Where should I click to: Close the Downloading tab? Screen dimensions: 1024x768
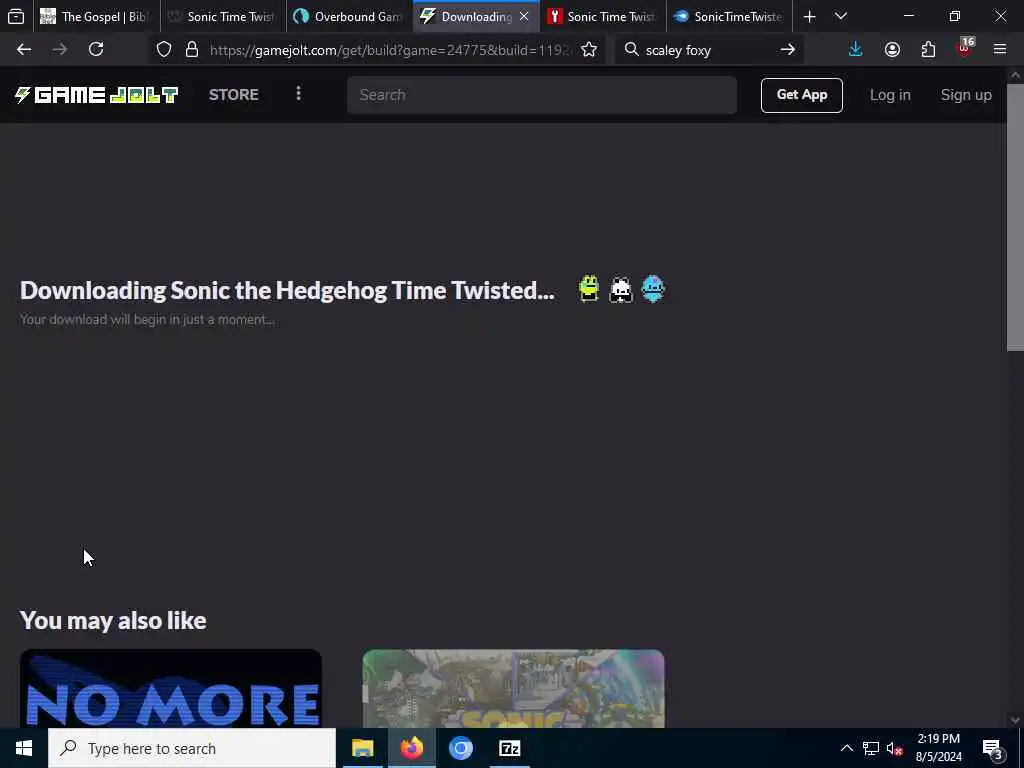[x=524, y=16]
